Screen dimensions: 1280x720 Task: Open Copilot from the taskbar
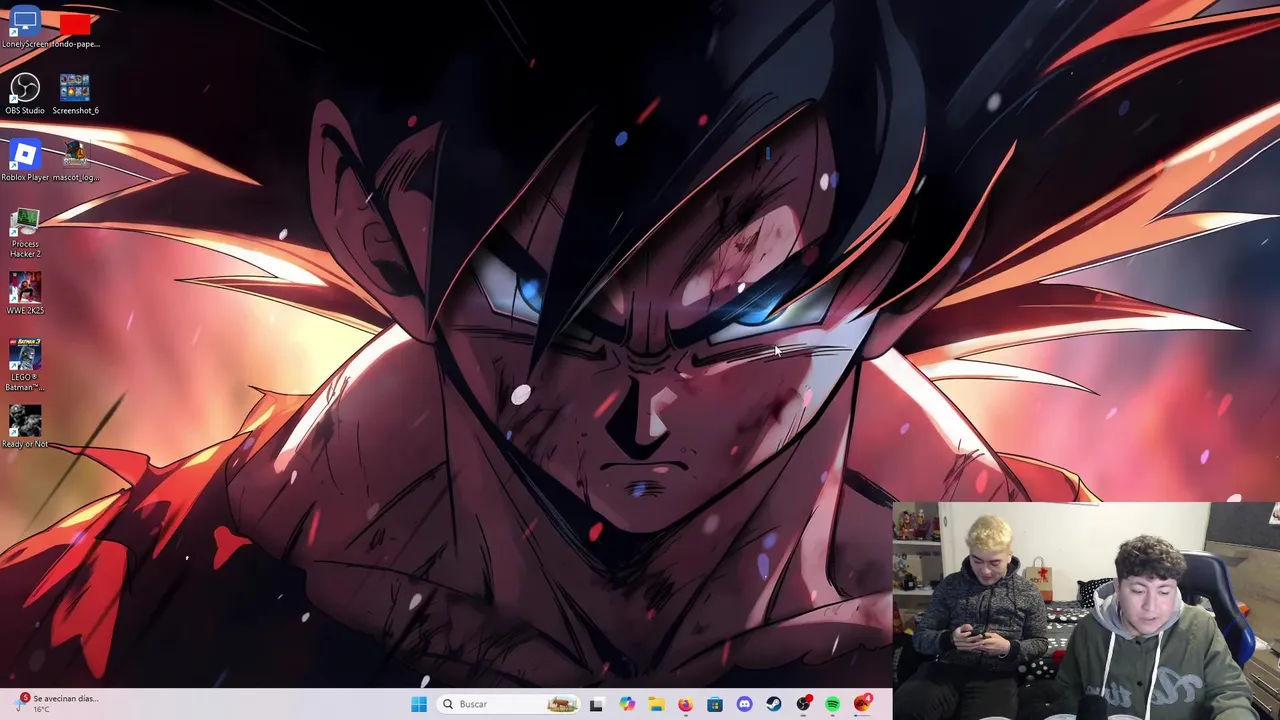pyautogui.click(x=627, y=704)
